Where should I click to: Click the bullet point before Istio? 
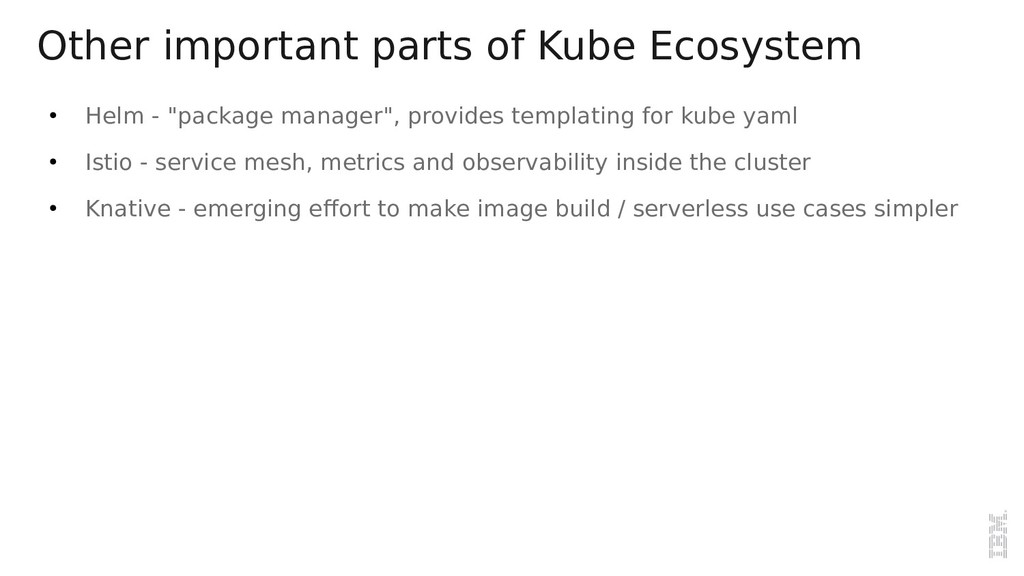click(x=53, y=162)
